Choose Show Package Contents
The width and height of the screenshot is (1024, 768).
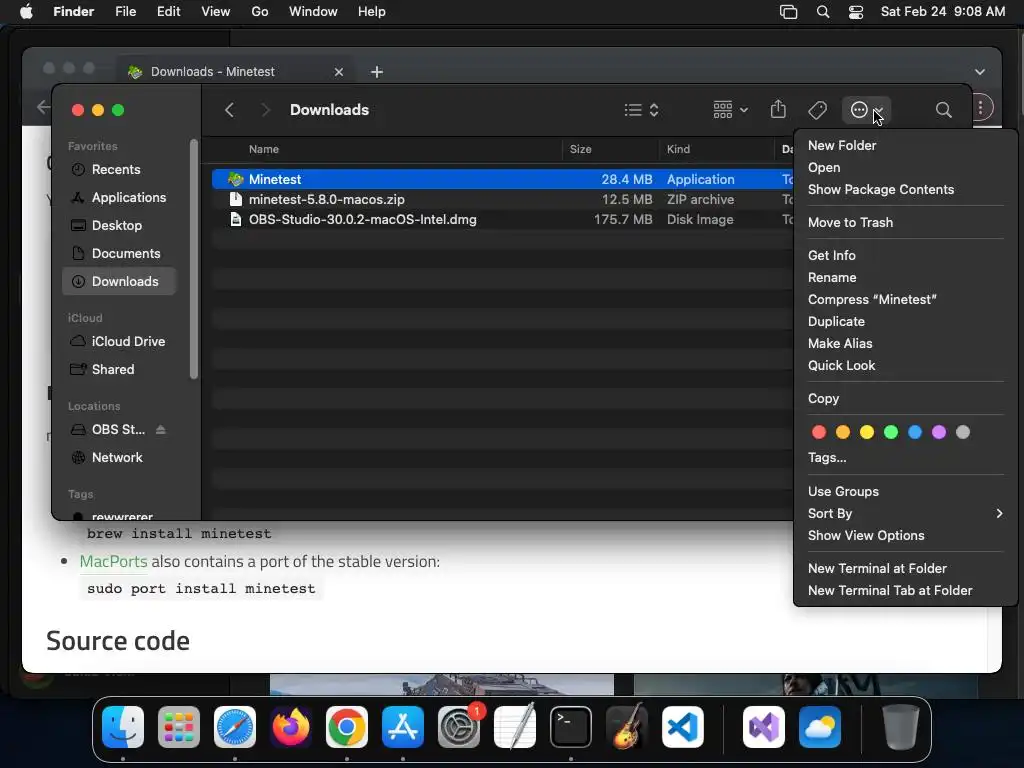point(905,189)
